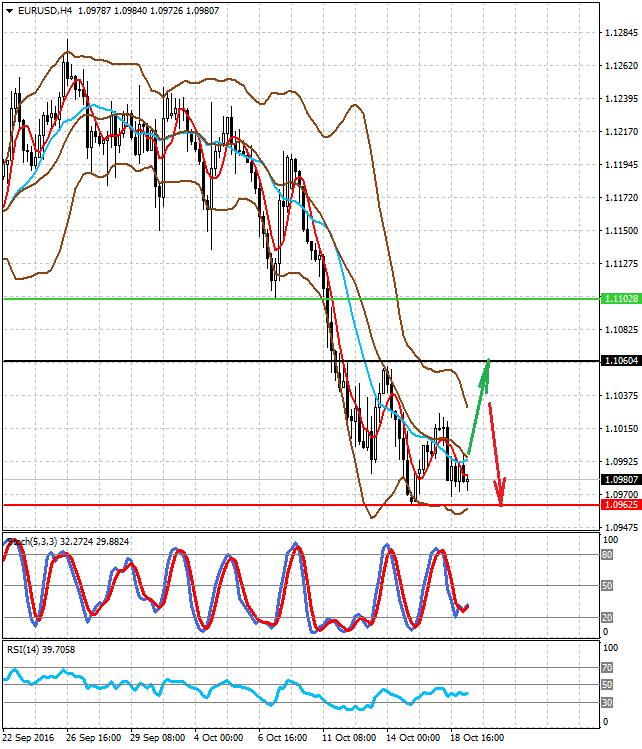Click the 1.11275 price axis value
Viewport: 642px width, 749px height.
coord(621,263)
